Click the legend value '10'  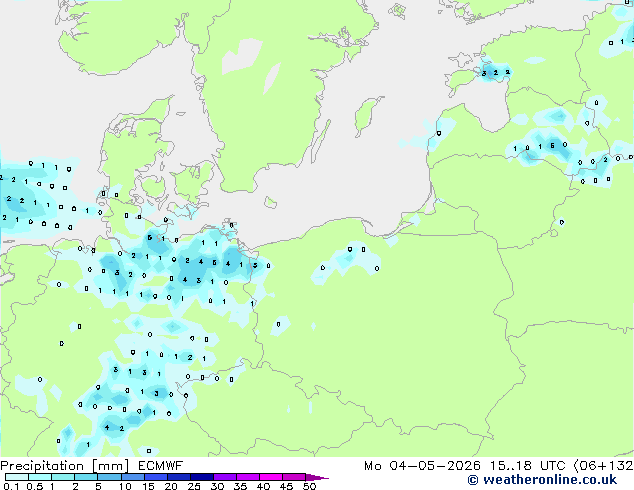(125, 486)
